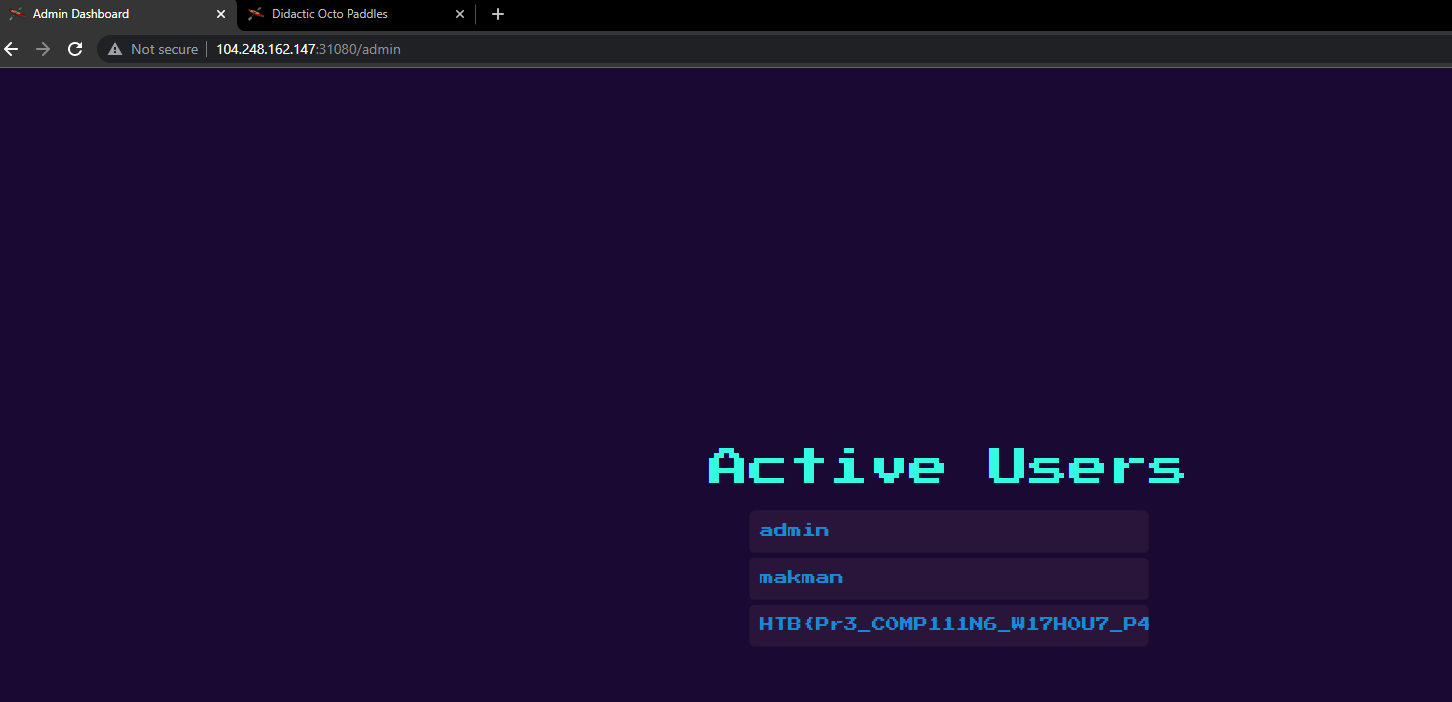Click the Not secure warning triangle icon
Image resolution: width=1452 pixels, height=702 pixels.
pyautogui.click(x=115, y=49)
